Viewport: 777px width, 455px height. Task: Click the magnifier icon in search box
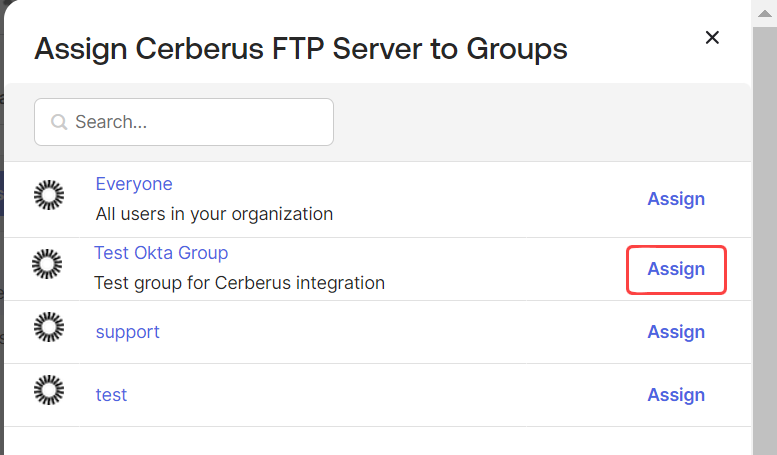point(59,122)
